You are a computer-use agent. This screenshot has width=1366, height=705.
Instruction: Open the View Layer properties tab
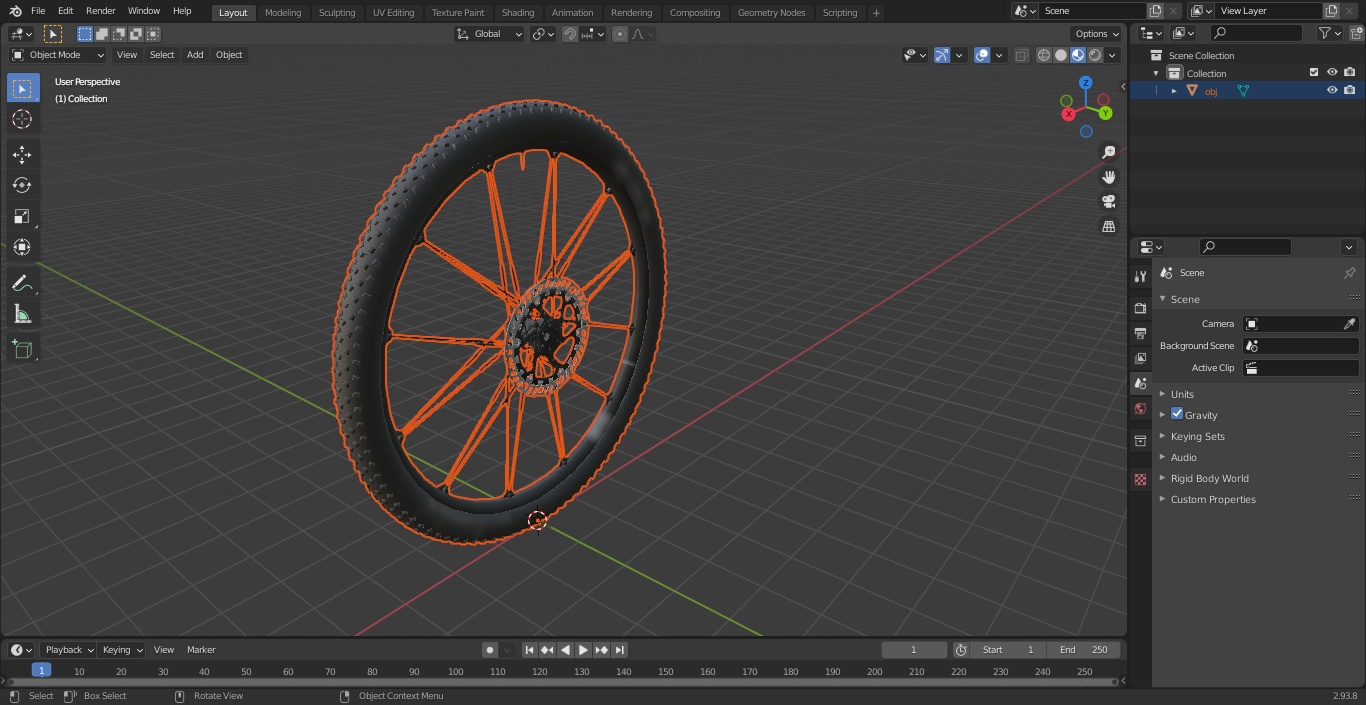(1140, 358)
